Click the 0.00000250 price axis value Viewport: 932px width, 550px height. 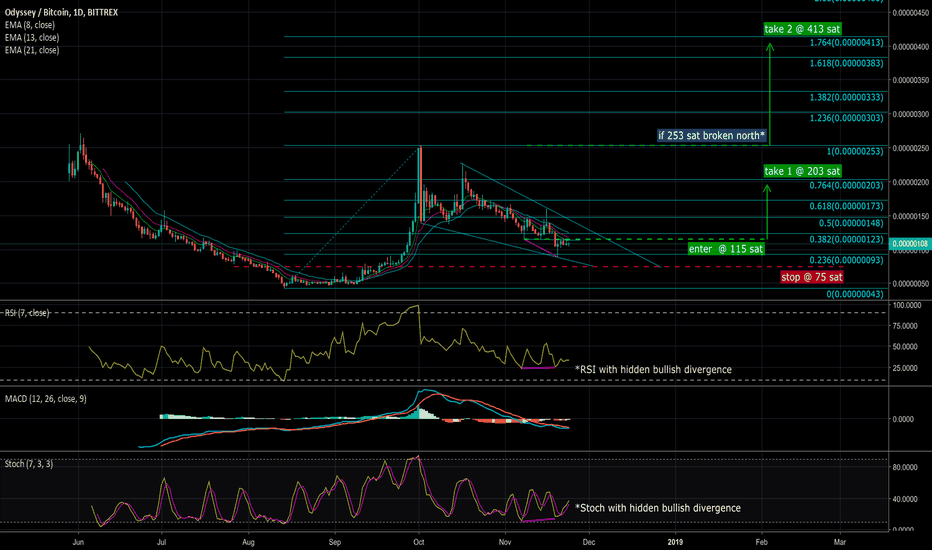coord(911,147)
